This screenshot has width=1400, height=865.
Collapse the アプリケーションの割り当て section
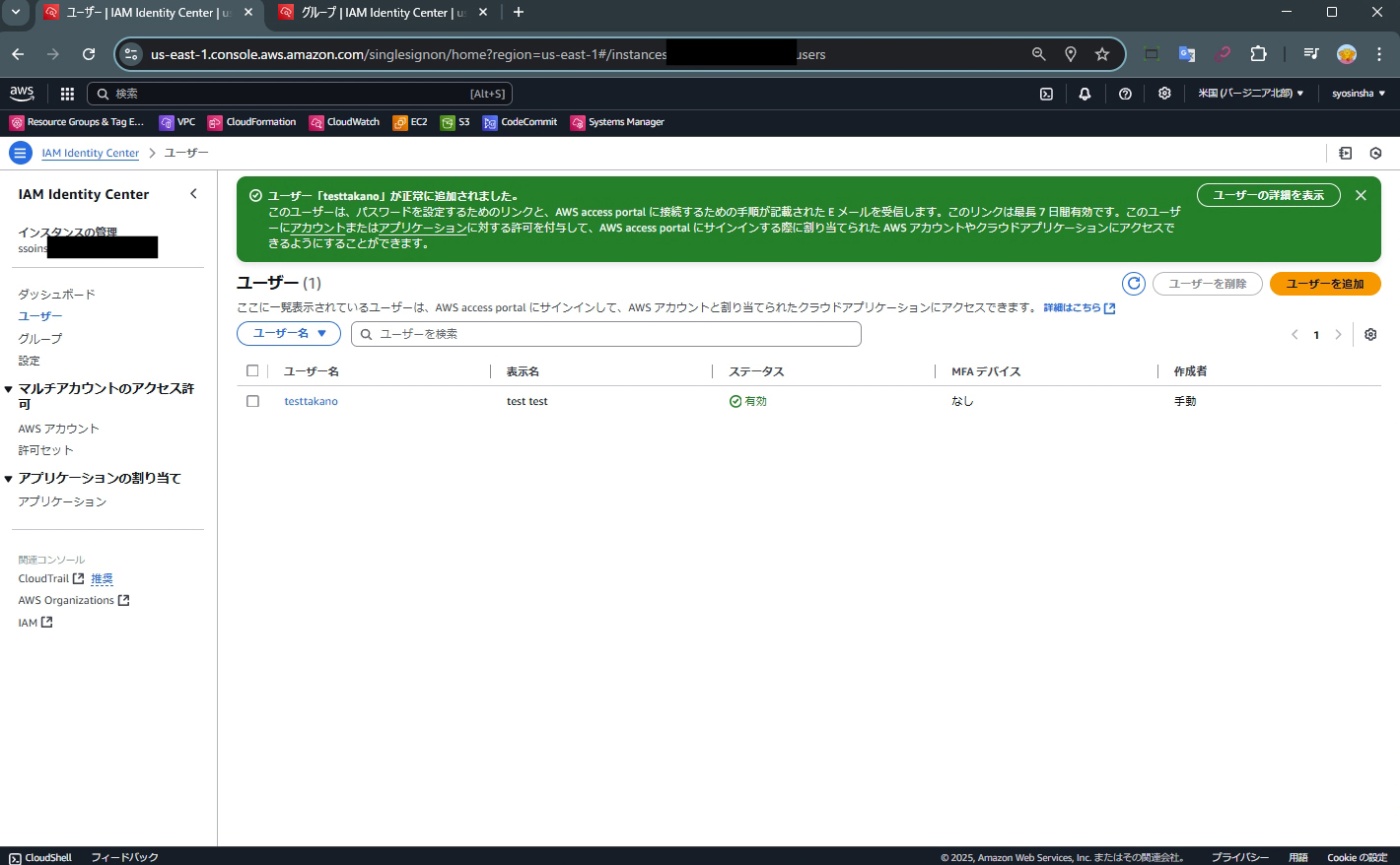(x=9, y=478)
